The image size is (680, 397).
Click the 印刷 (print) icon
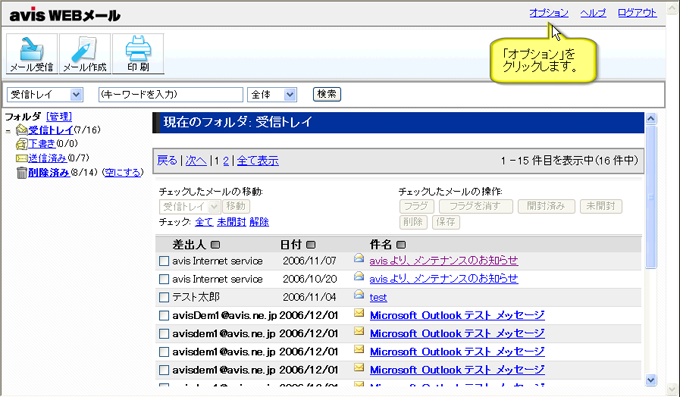[138, 53]
